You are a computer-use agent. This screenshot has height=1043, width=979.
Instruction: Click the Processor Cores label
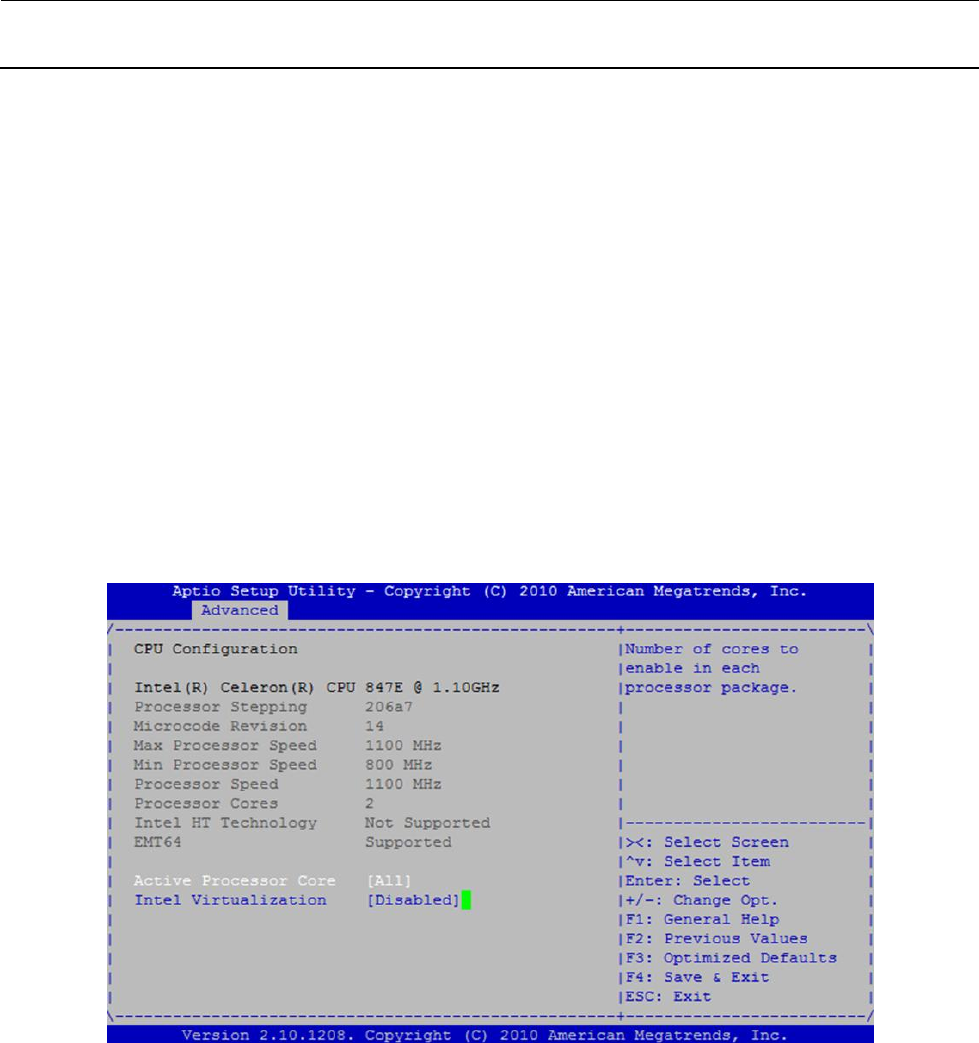tap(206, 804)
